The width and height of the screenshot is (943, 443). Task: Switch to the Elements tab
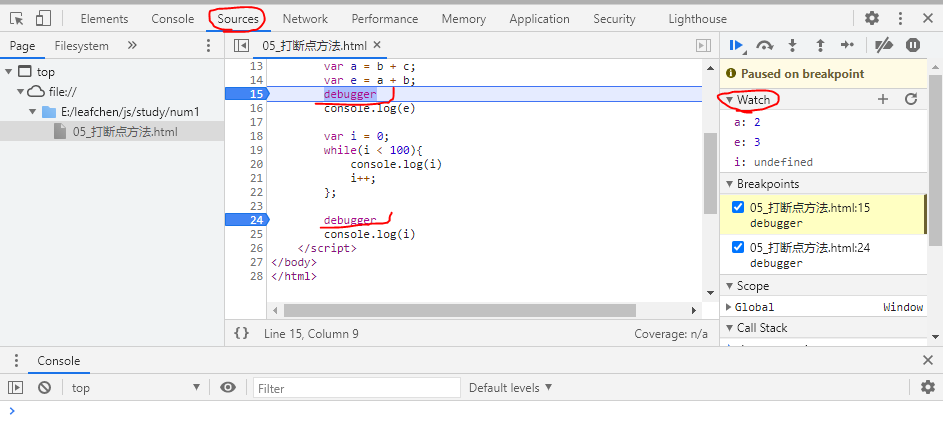104,19
